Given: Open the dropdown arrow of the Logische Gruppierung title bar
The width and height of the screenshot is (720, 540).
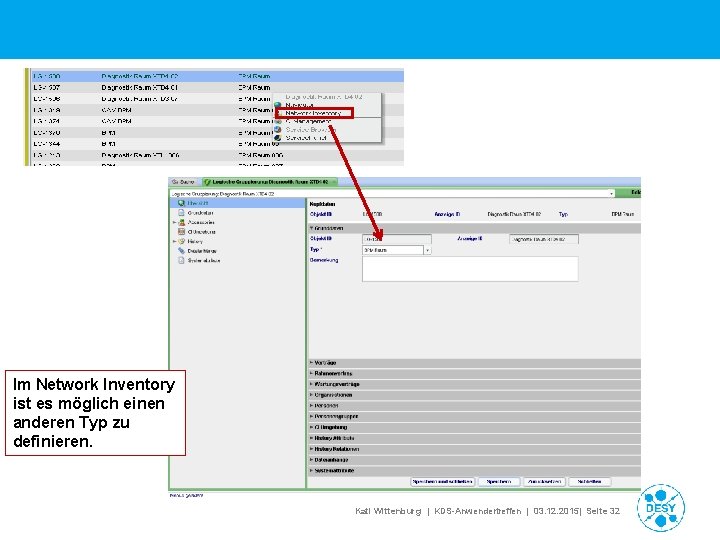Looking at the screenshot, I should pos(611,194).
